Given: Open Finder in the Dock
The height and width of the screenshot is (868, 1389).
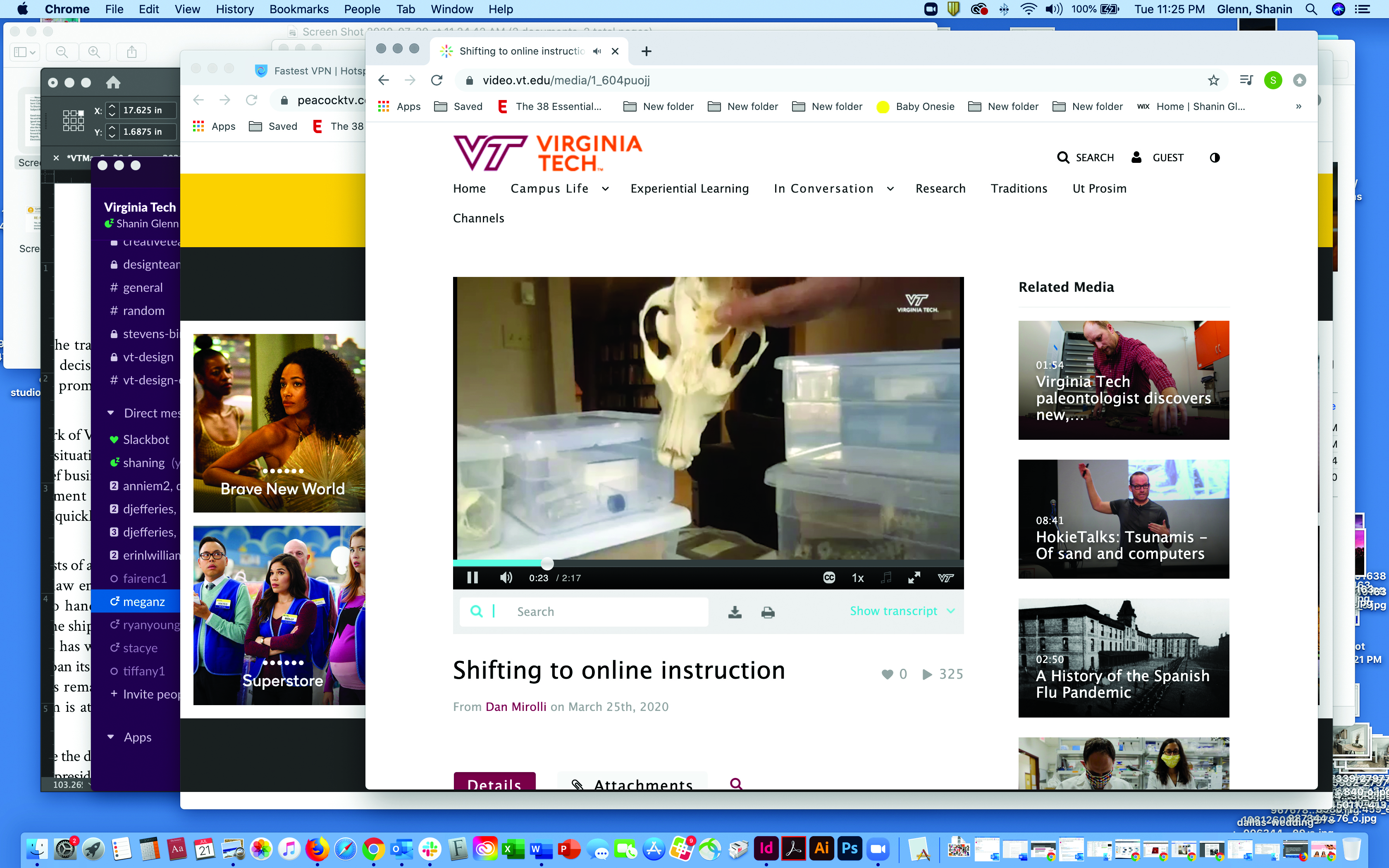Looking at the screenshot, I should click(x=37, y=849).
